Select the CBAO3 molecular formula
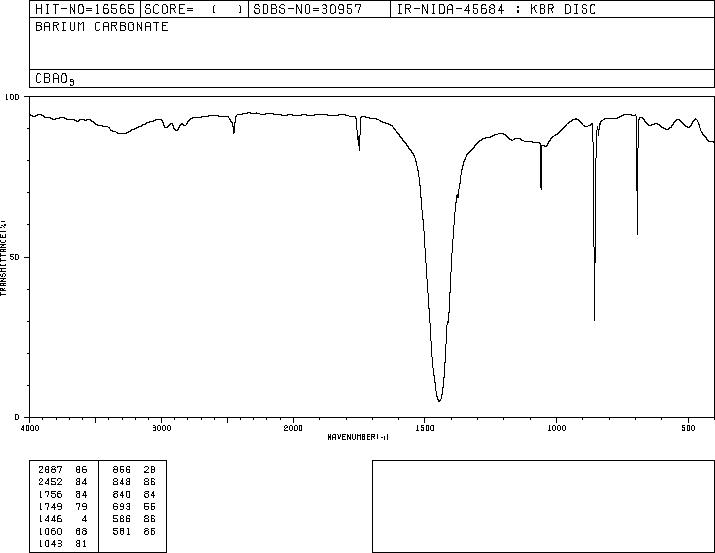The height and width of the screenshot is (553, 715). coord(55,79)
